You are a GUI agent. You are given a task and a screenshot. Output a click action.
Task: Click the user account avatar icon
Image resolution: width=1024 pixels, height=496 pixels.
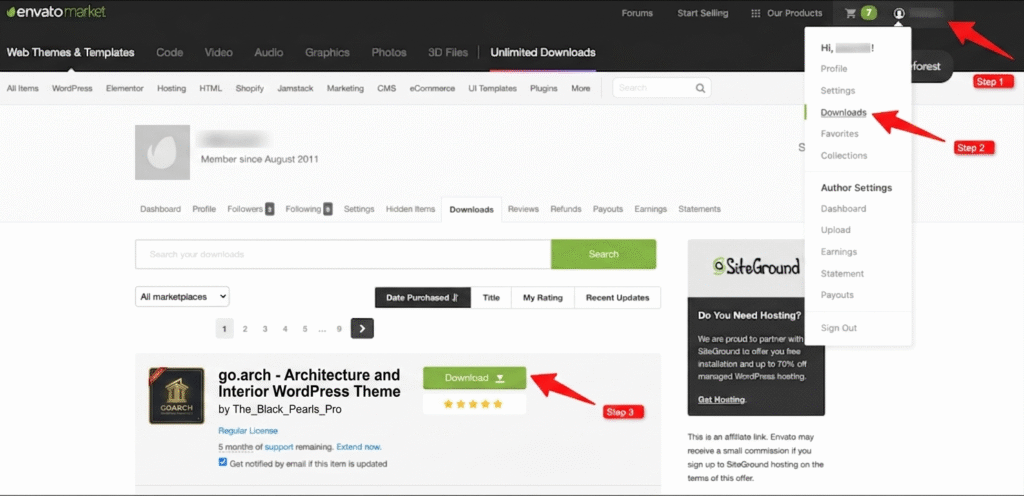(x=899, y=13)
